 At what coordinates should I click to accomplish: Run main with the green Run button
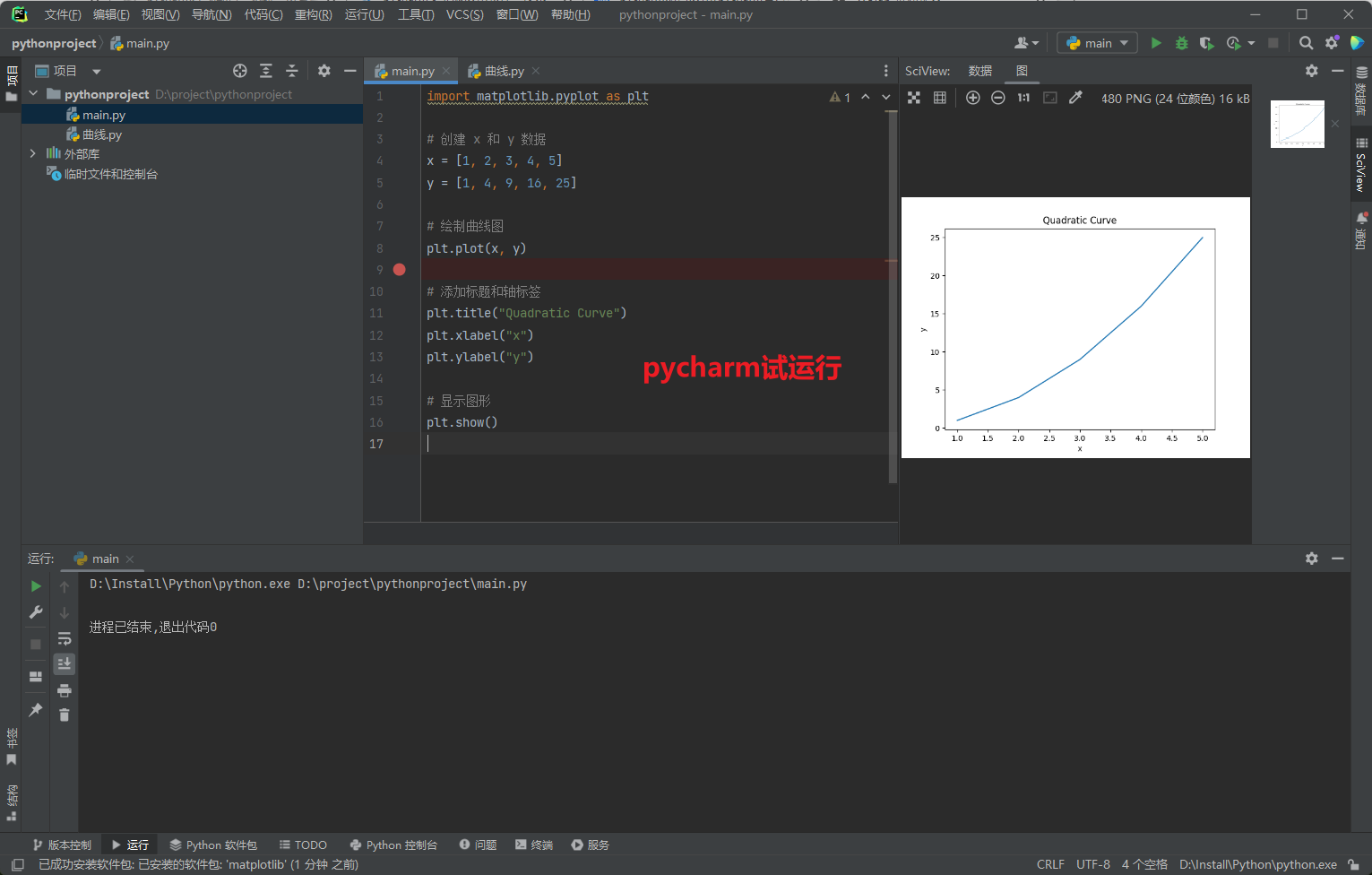point(1156,43)
